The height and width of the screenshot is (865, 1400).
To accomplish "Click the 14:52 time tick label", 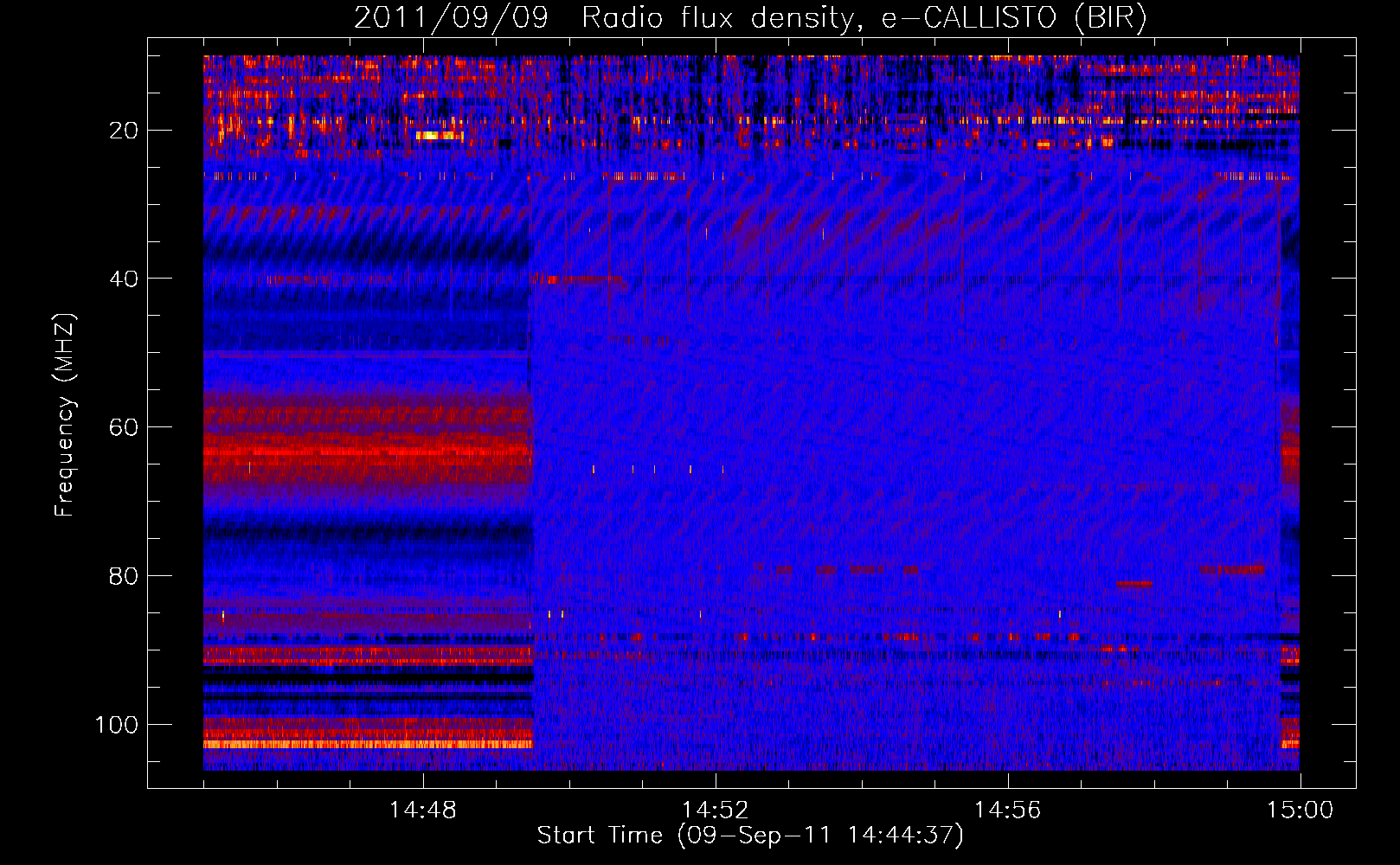I will point(716,811).
